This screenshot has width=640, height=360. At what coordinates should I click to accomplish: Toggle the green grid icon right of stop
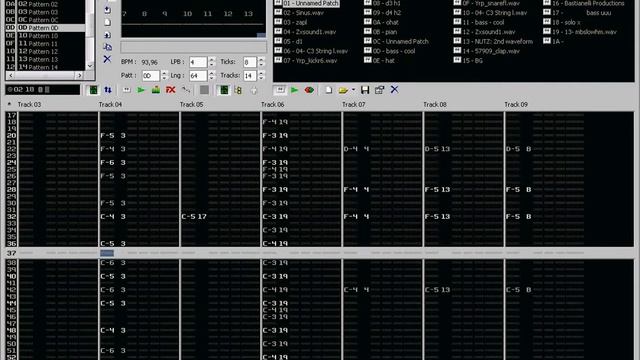pyautogui.click(x=224, y=90)
